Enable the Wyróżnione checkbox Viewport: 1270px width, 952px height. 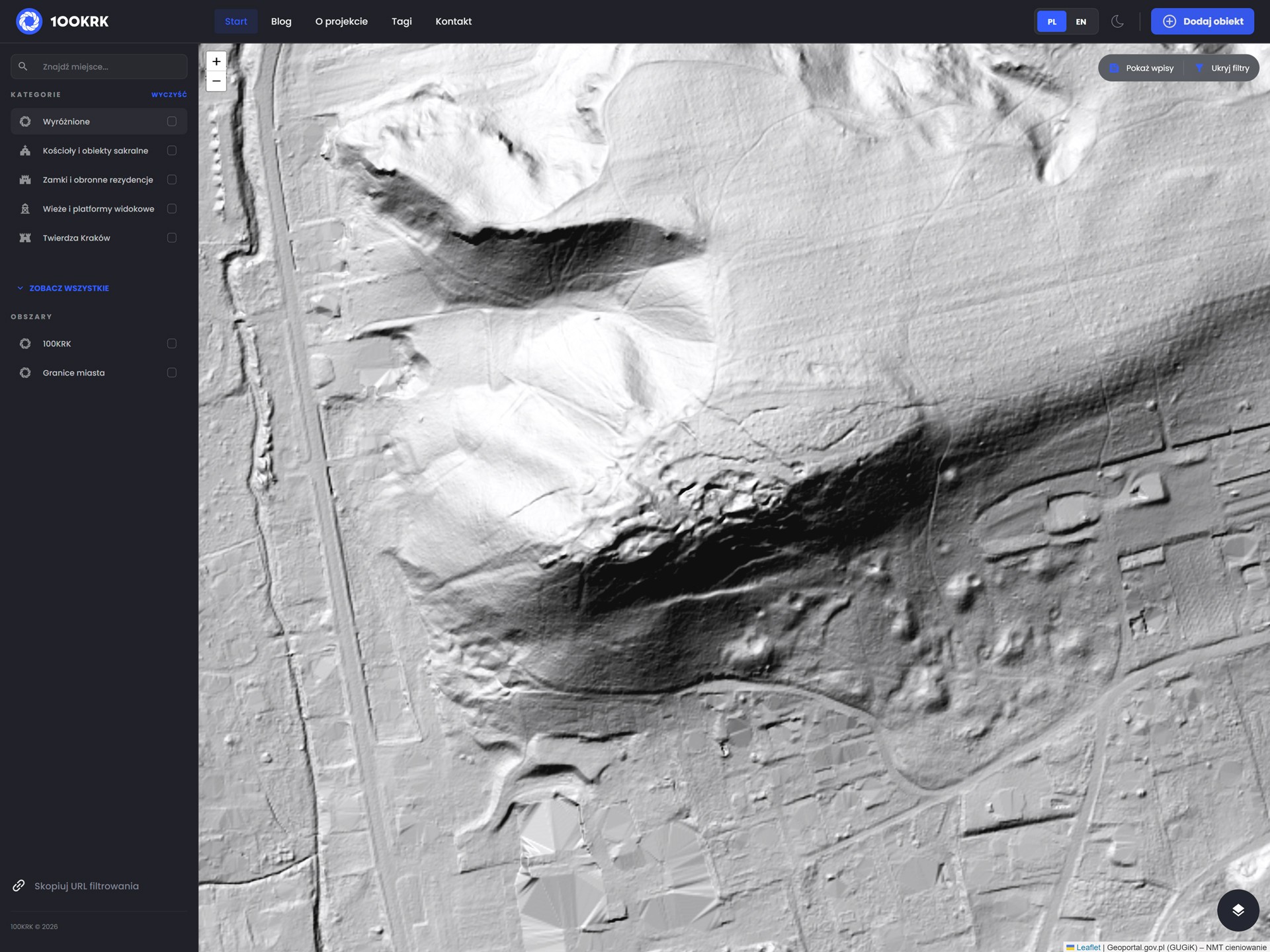tap(172, 122)
